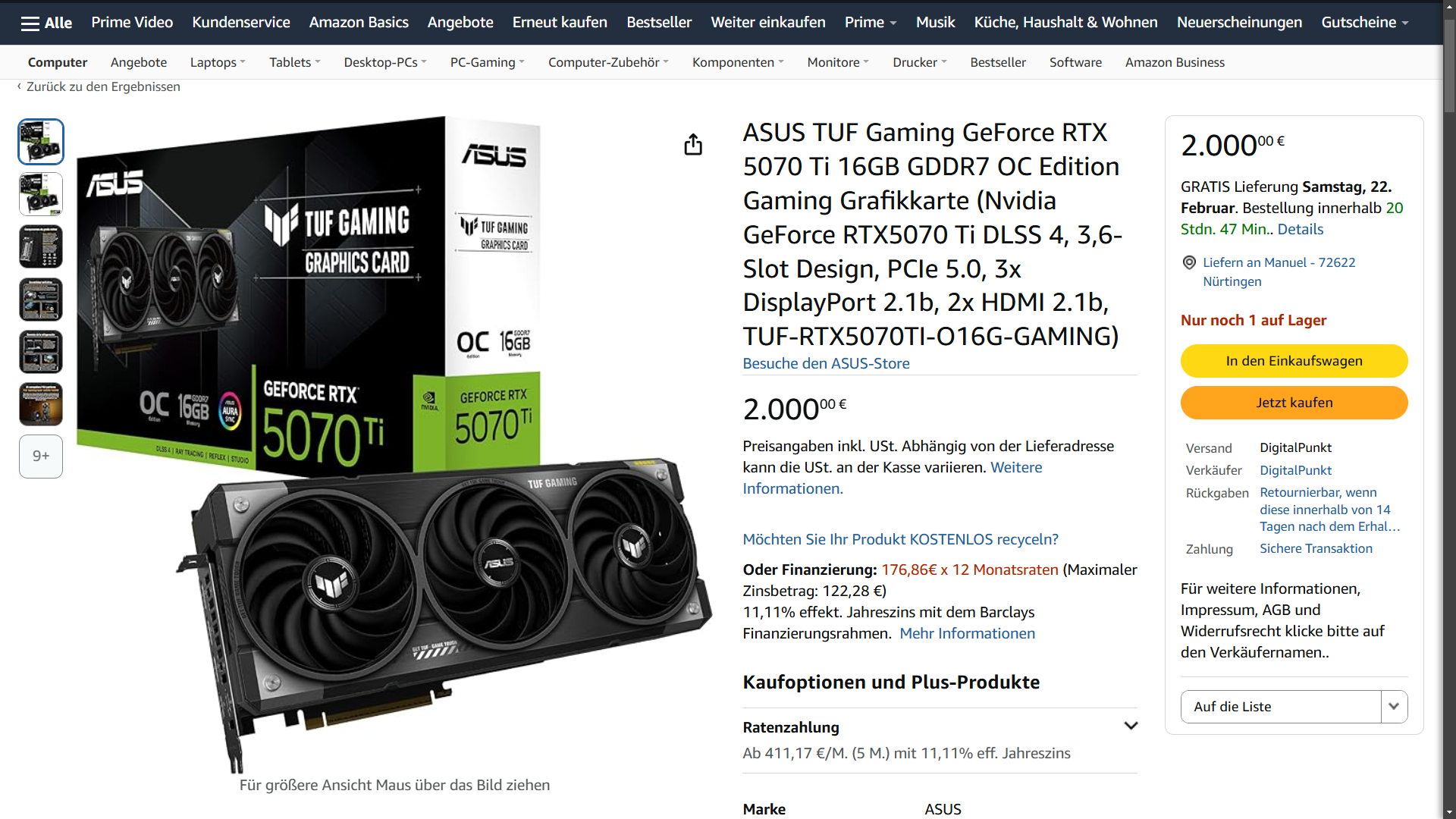Open the Bestseller top navigation item
1456x819 pixels.
coord(659,23)
